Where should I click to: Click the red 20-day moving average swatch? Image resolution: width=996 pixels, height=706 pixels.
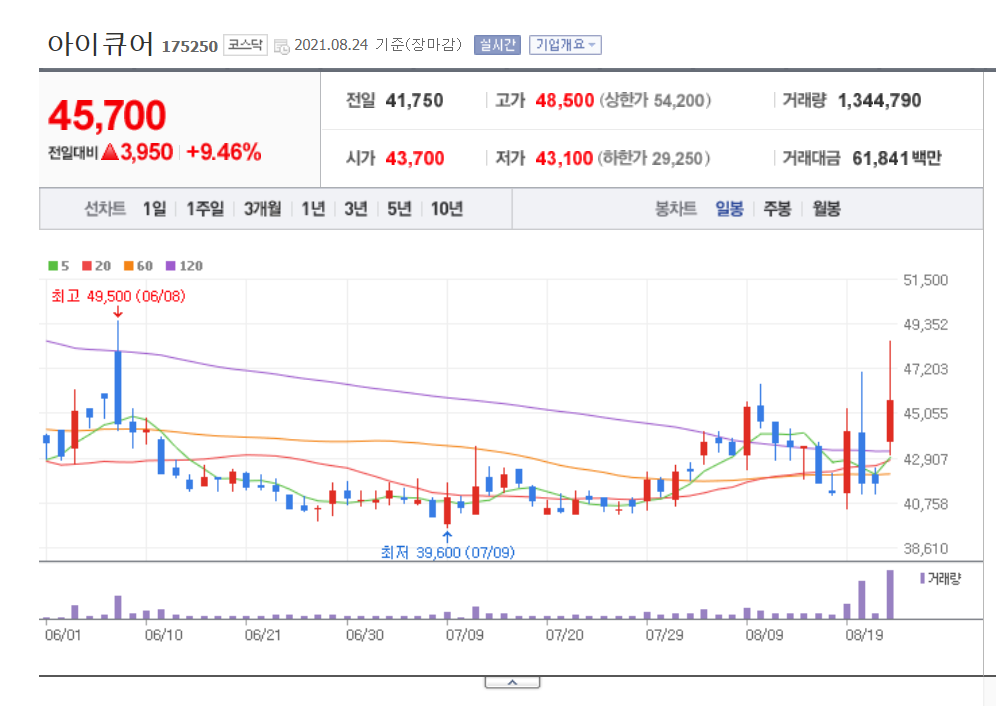pos(87,266)
